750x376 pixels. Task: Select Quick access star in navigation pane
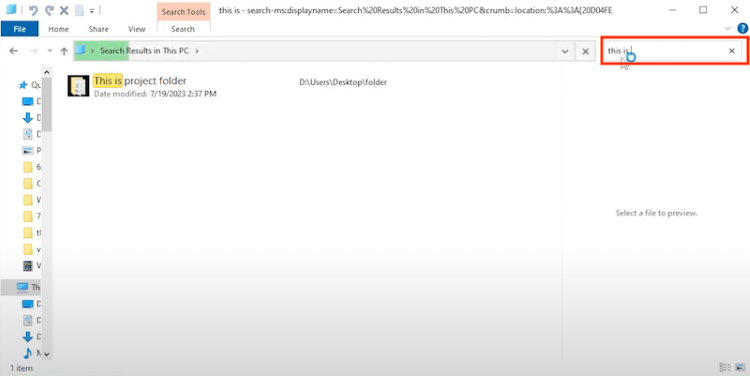[x=23, y=85]
